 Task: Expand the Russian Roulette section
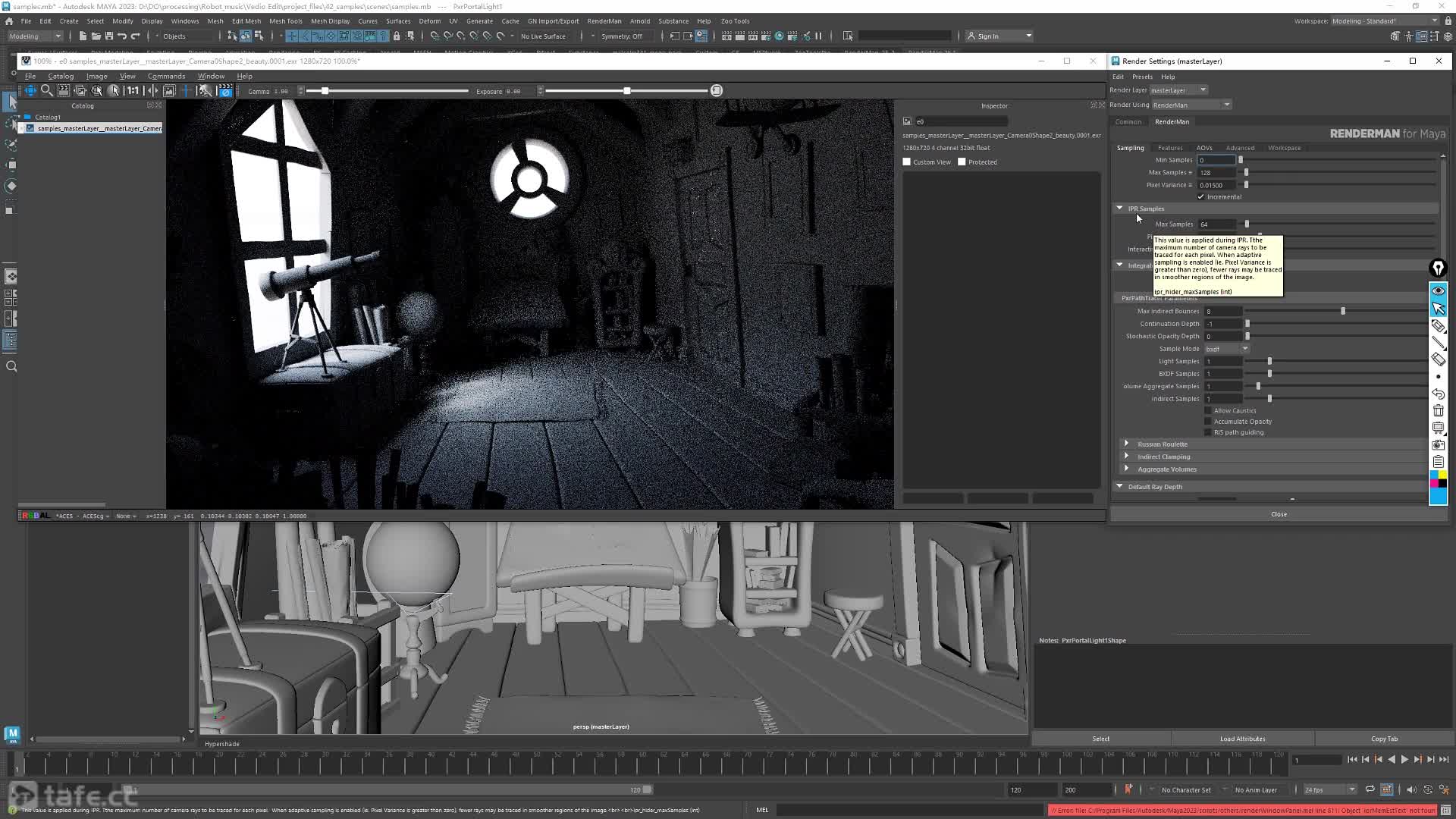(x=1126, y=444)
